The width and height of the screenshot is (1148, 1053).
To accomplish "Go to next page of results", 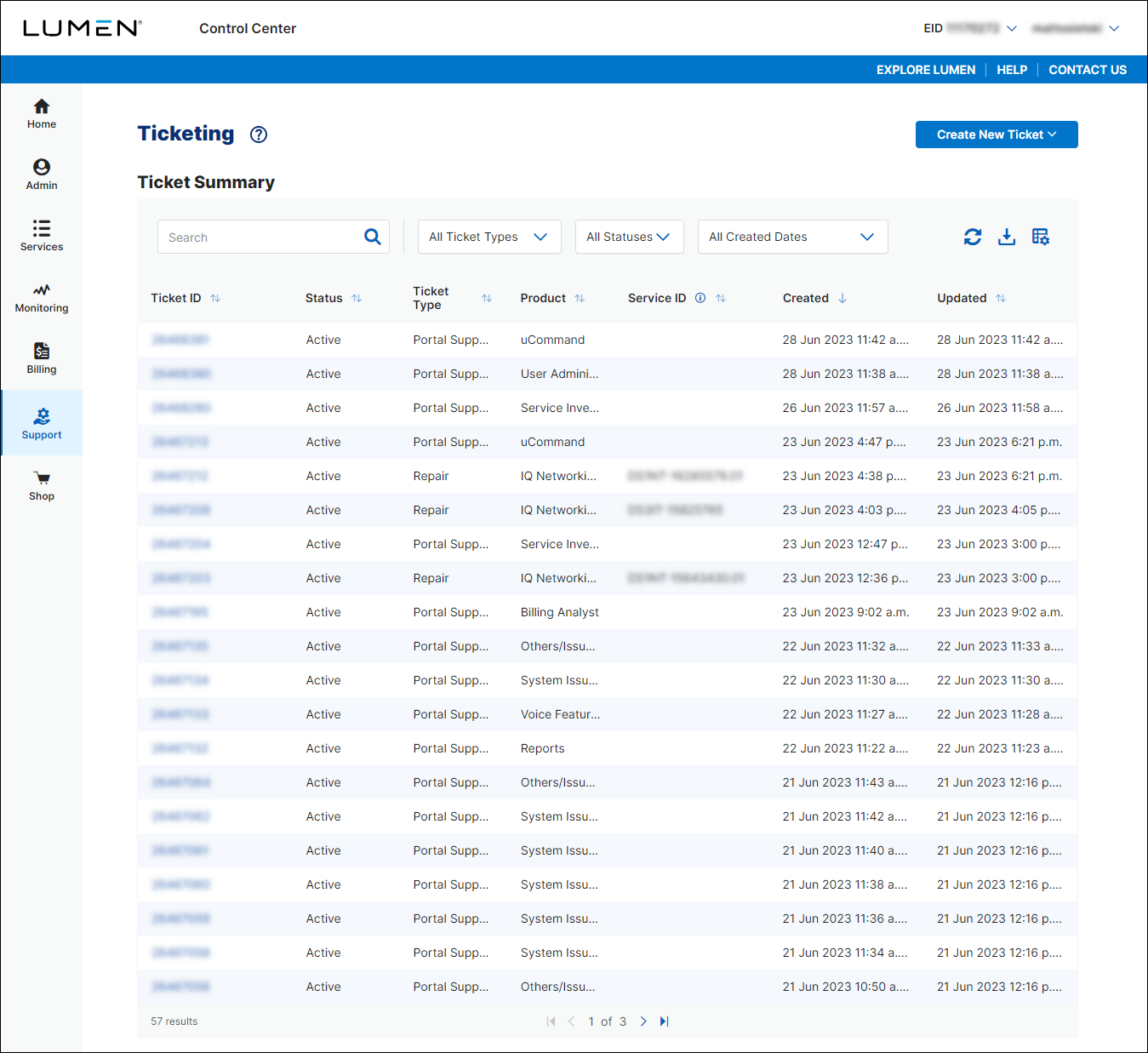I will [x=643, y=1022].
